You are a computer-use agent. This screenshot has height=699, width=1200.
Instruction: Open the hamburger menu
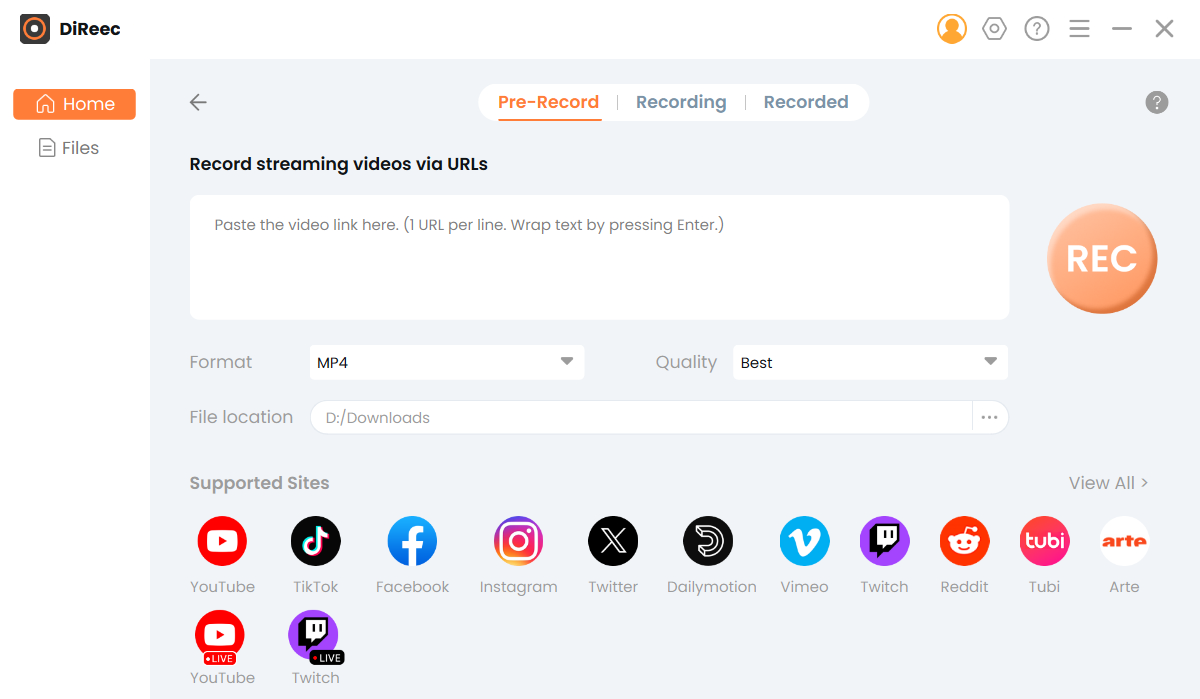pos(1079,28)
